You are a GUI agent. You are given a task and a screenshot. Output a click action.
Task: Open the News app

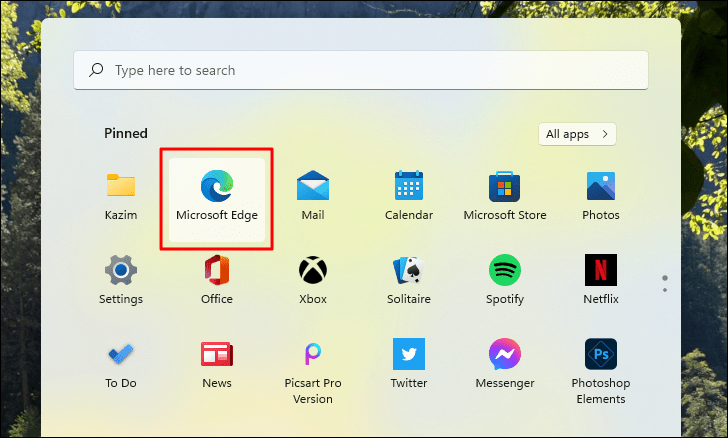(x=217, y=365)
